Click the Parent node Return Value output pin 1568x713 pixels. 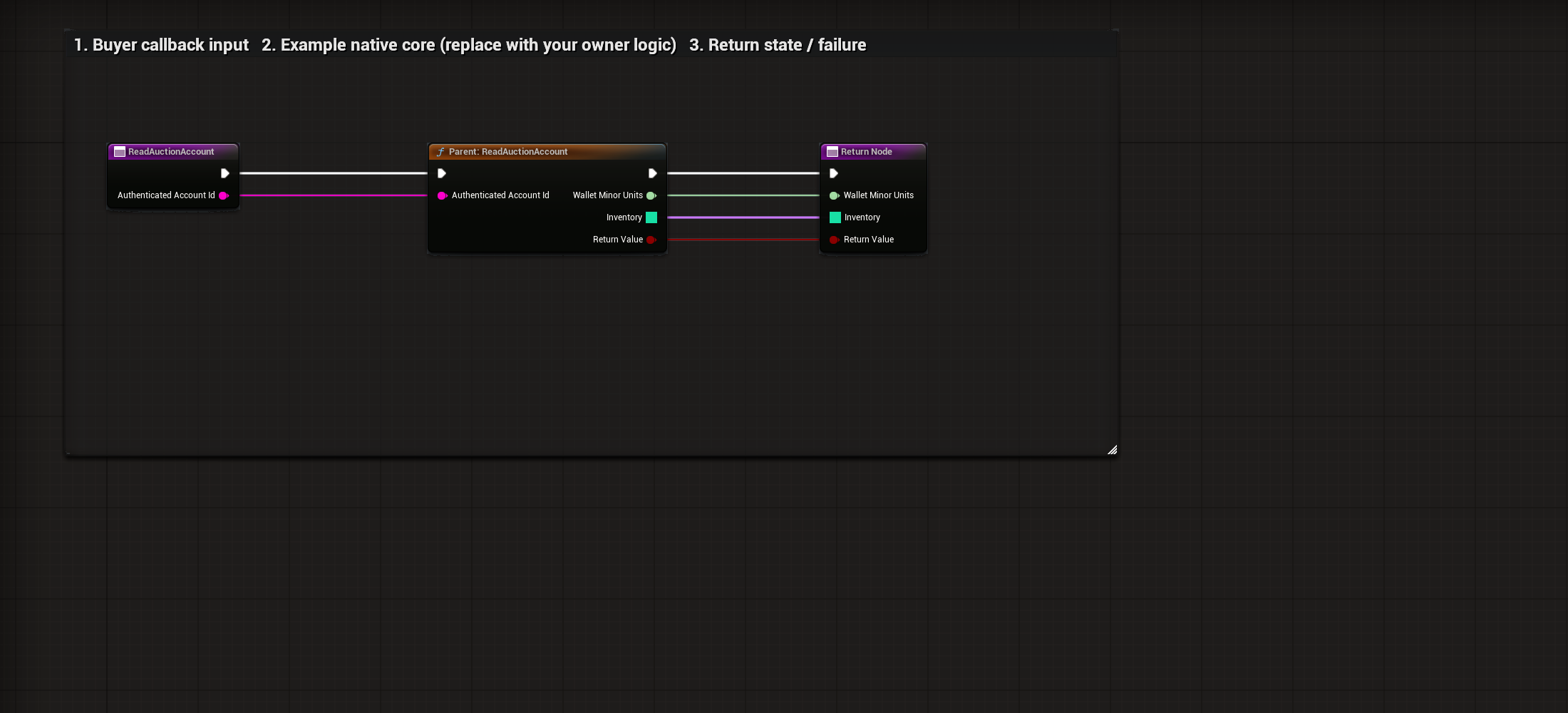tap(651, 240)
